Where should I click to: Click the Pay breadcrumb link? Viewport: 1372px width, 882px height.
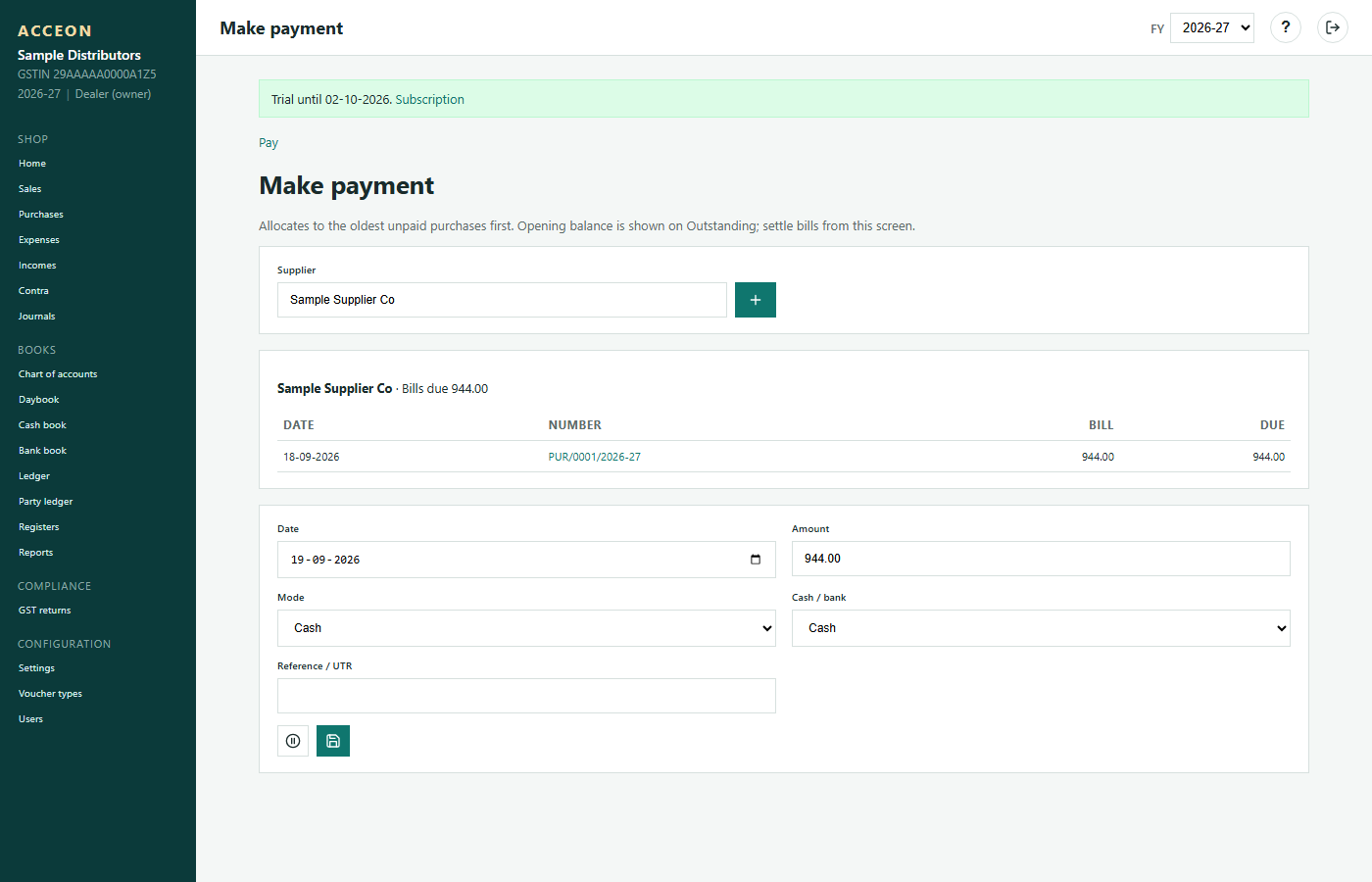point(269,143)
